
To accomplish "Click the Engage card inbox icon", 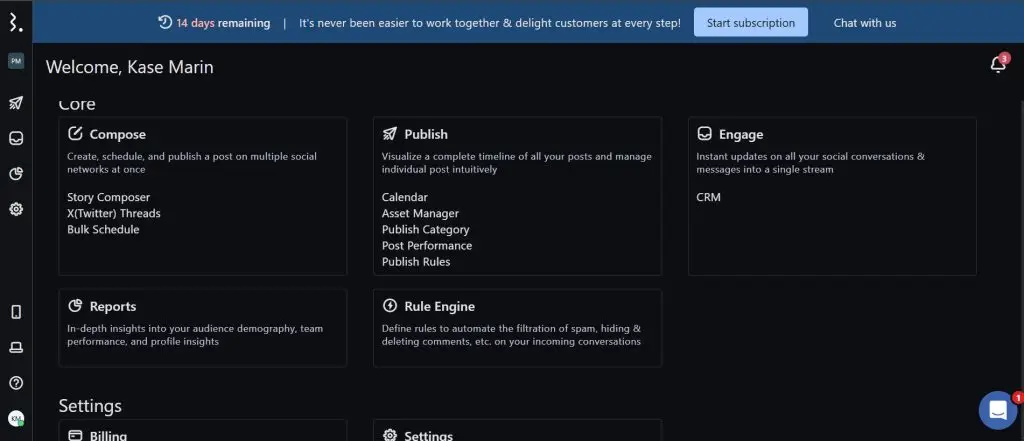I will click(704, 134).
